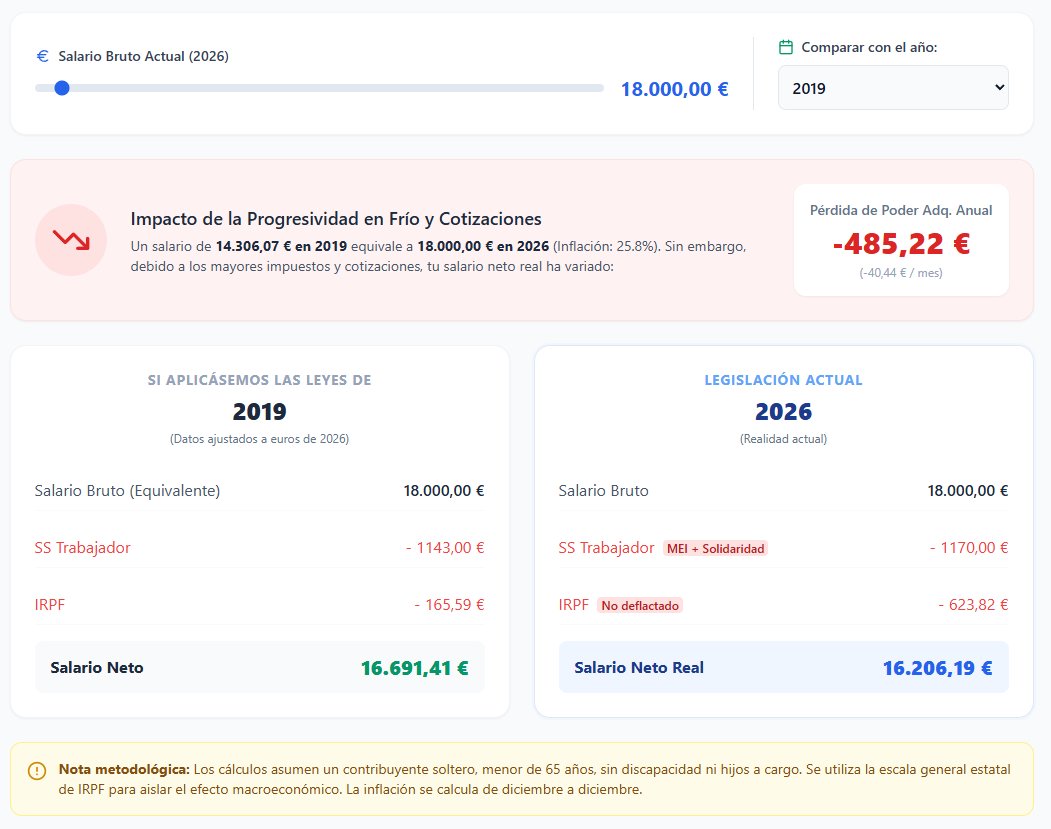Click SI APLICÁSEMOS LAS LEYES DE heading
Viewport: 1051px width, 829px height.
pyautogui.click(x=259, y=380)
